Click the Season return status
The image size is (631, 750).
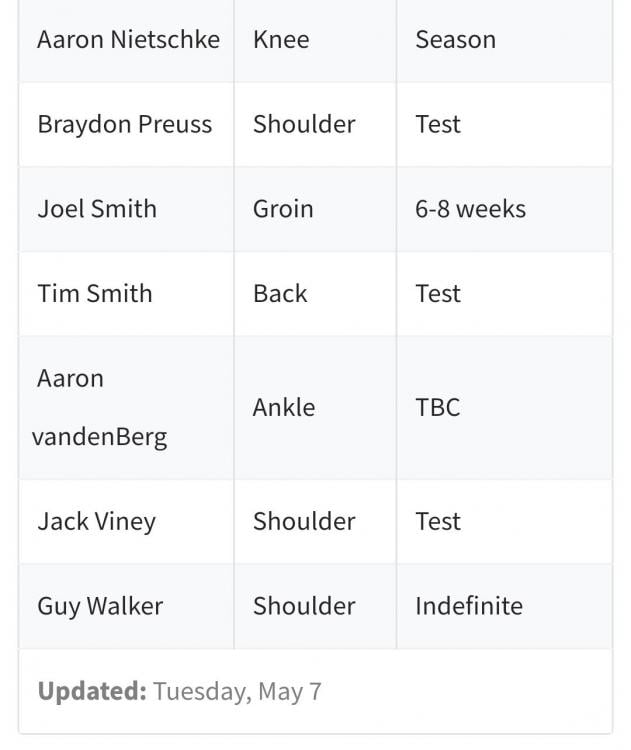click(455, 40)
